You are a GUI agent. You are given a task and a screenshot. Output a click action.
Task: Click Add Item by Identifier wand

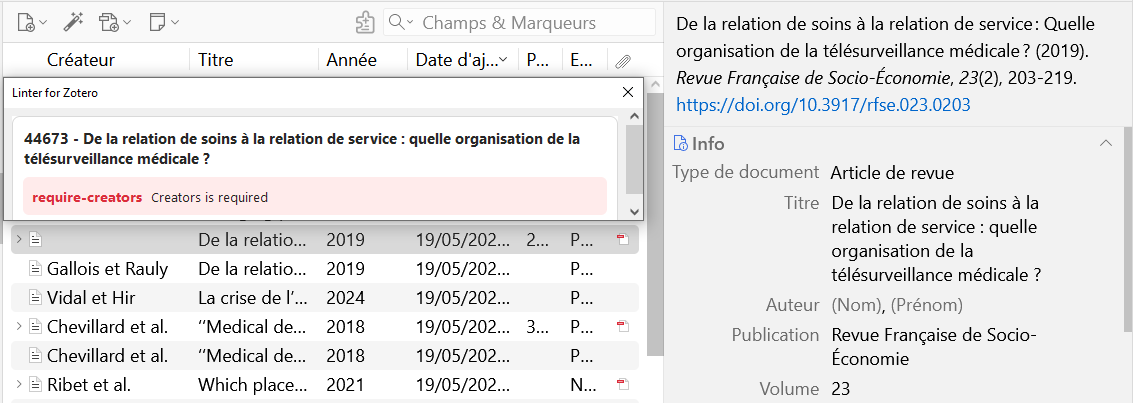click(73, 23)
